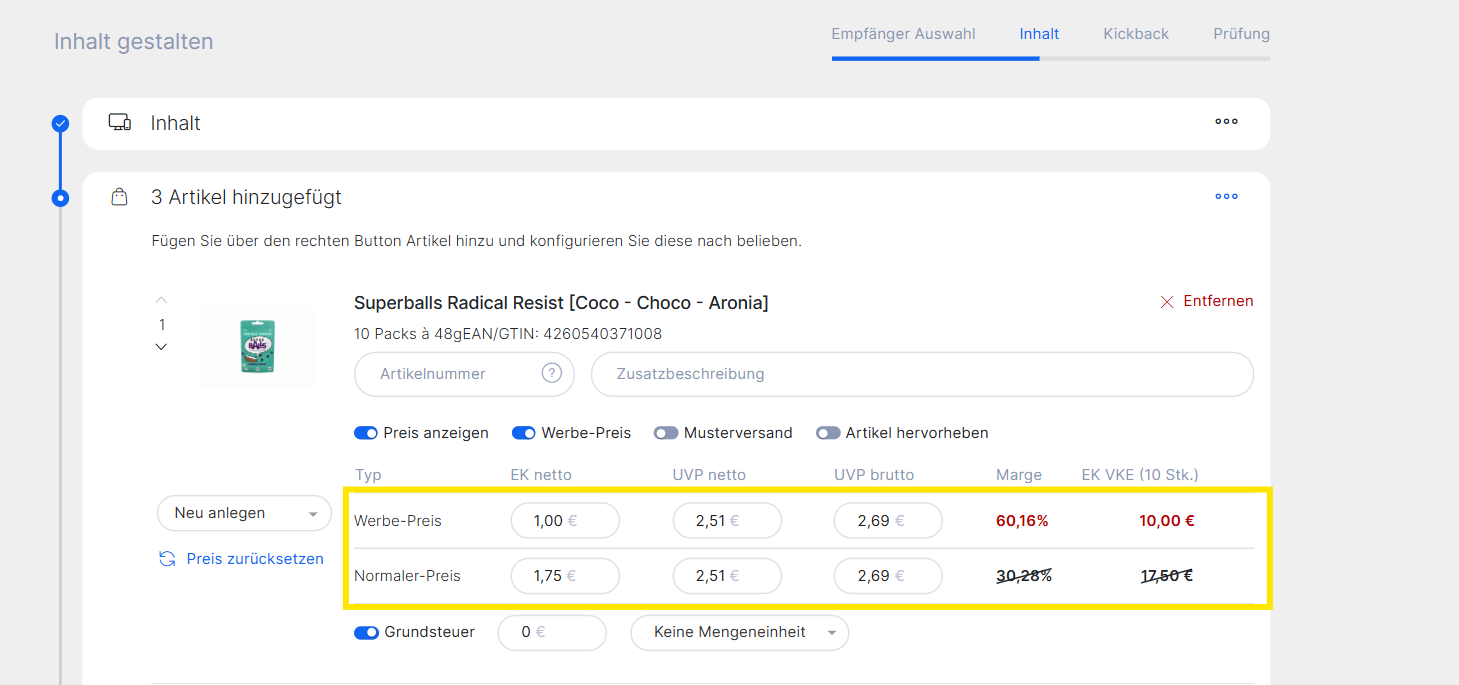
Task: Click the Artikelnummer help question-mark icon
Action: pyautogui.click(x=551, y=374)
